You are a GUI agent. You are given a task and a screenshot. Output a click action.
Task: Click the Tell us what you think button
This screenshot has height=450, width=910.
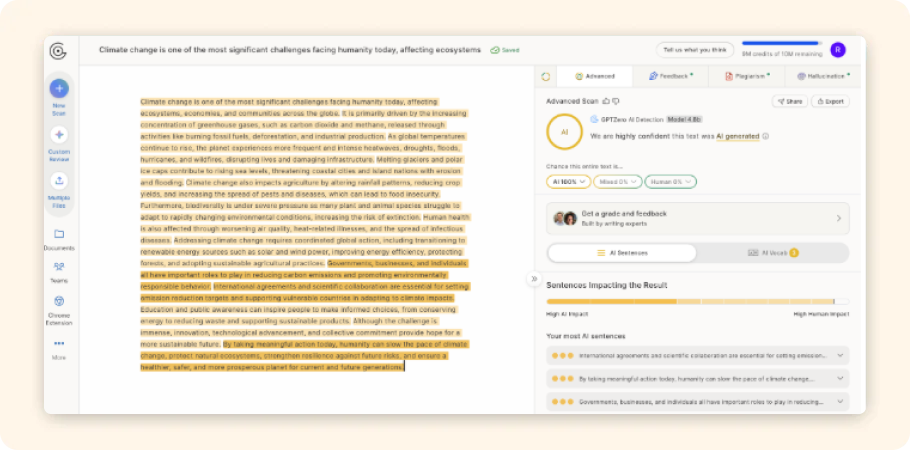click(x=695, y=50)
